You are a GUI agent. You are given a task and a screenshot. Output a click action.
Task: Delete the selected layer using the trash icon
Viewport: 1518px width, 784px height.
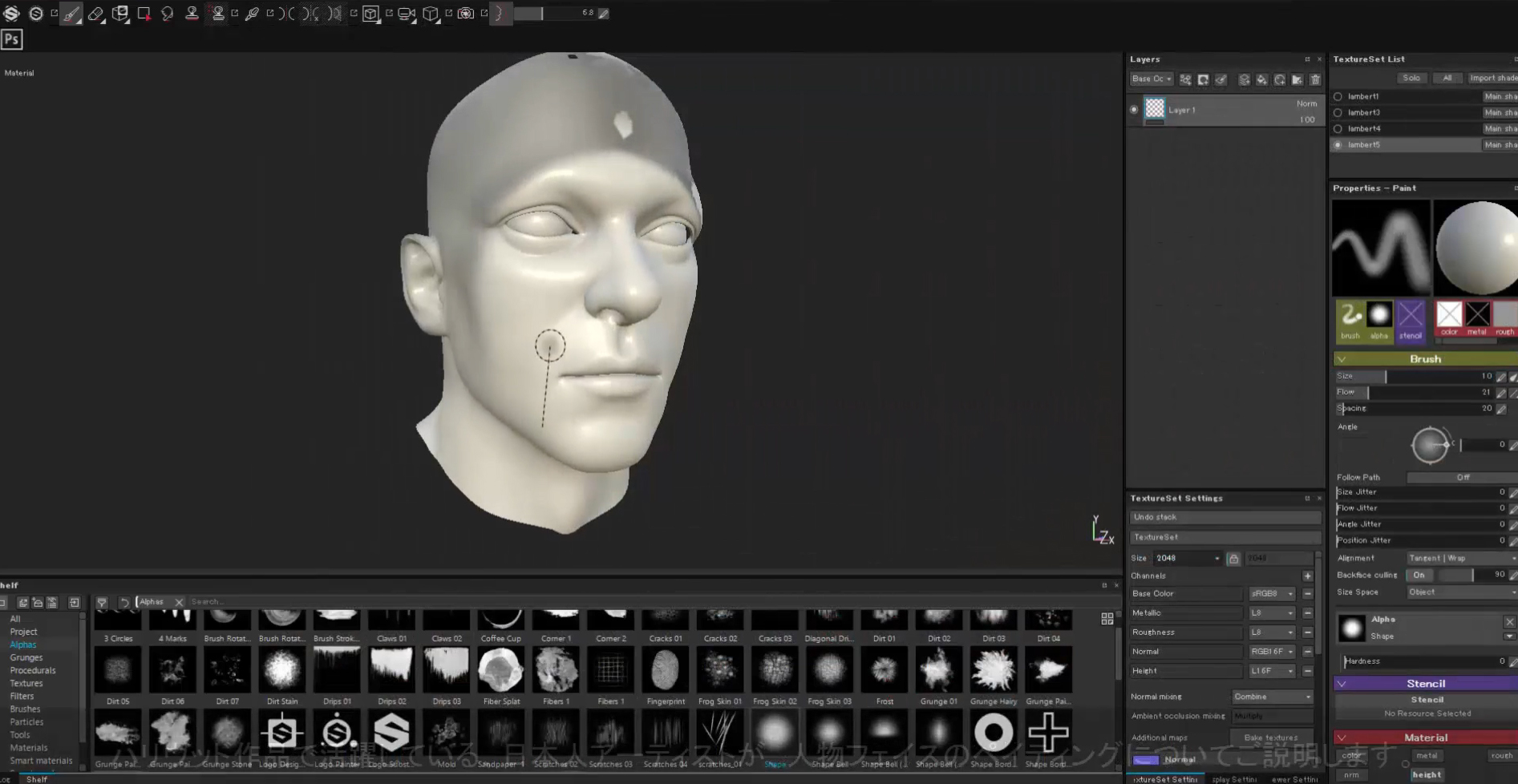click(1315, 79)
